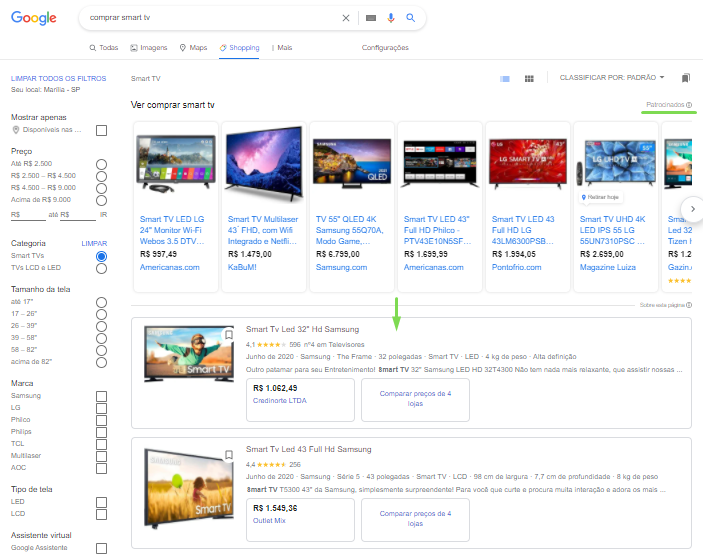This screenshot has height=555, width=703.
Task: Open the 'Maps' search tab
Action: click(x=193, y=48)
